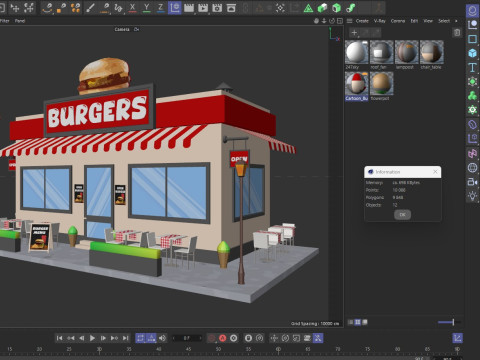
Task: Open the Corona menu
Action: click(398, 21)
